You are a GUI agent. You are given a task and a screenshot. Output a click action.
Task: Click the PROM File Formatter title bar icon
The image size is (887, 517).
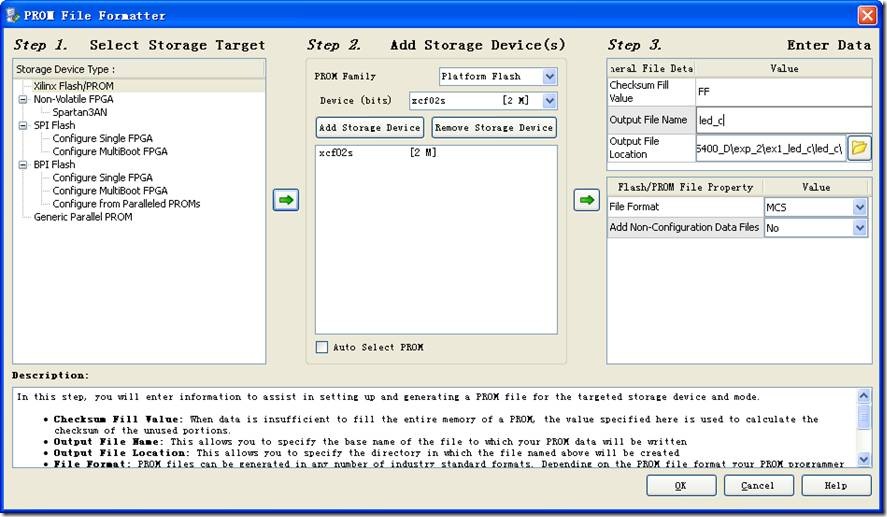coord(12,15)
